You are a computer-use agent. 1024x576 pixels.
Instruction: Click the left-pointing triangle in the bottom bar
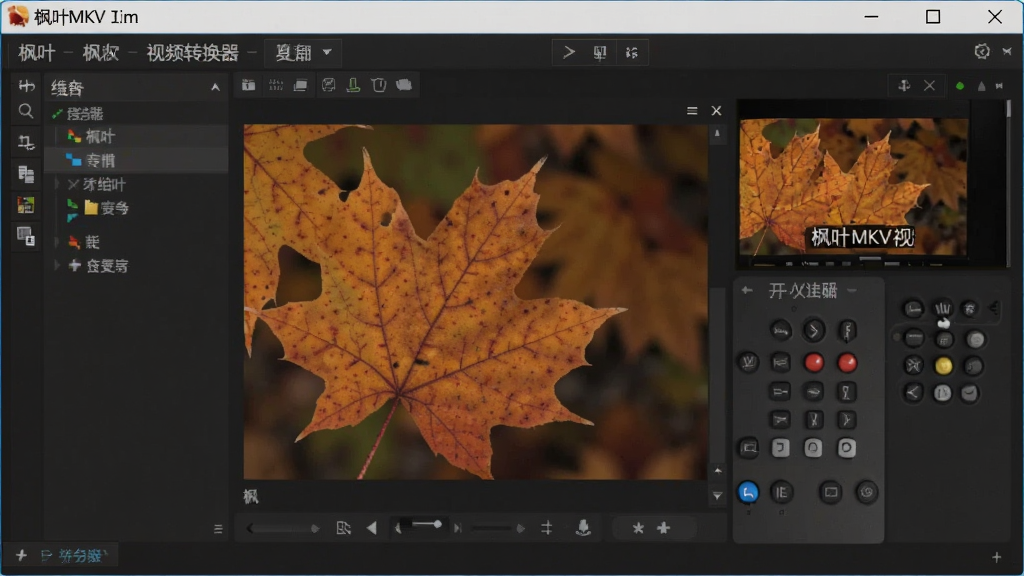[372, 528]
